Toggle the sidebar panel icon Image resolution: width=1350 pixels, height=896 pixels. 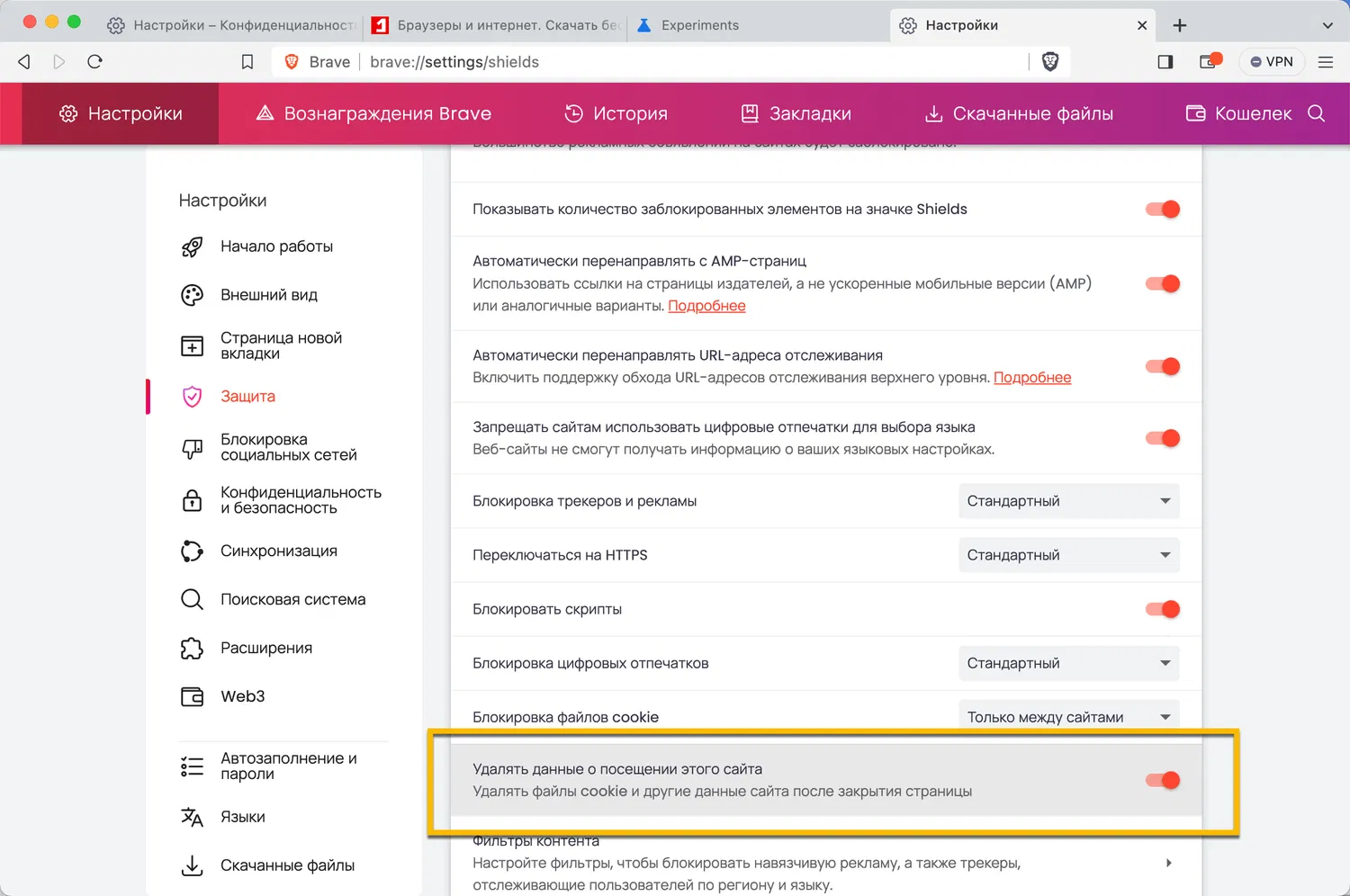point(1165,62)
